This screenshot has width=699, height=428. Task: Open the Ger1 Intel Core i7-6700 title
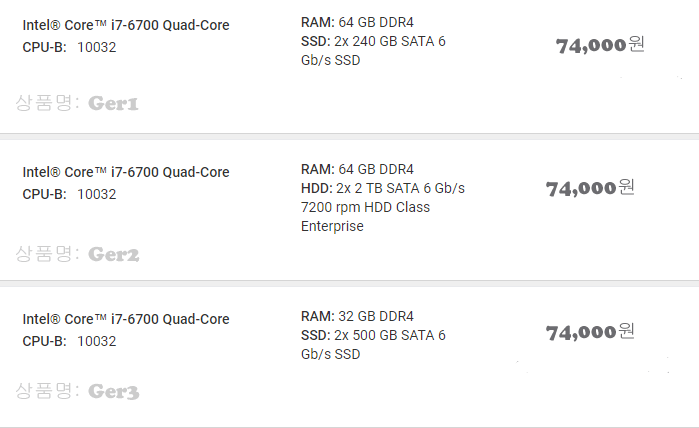click(126, 25)
